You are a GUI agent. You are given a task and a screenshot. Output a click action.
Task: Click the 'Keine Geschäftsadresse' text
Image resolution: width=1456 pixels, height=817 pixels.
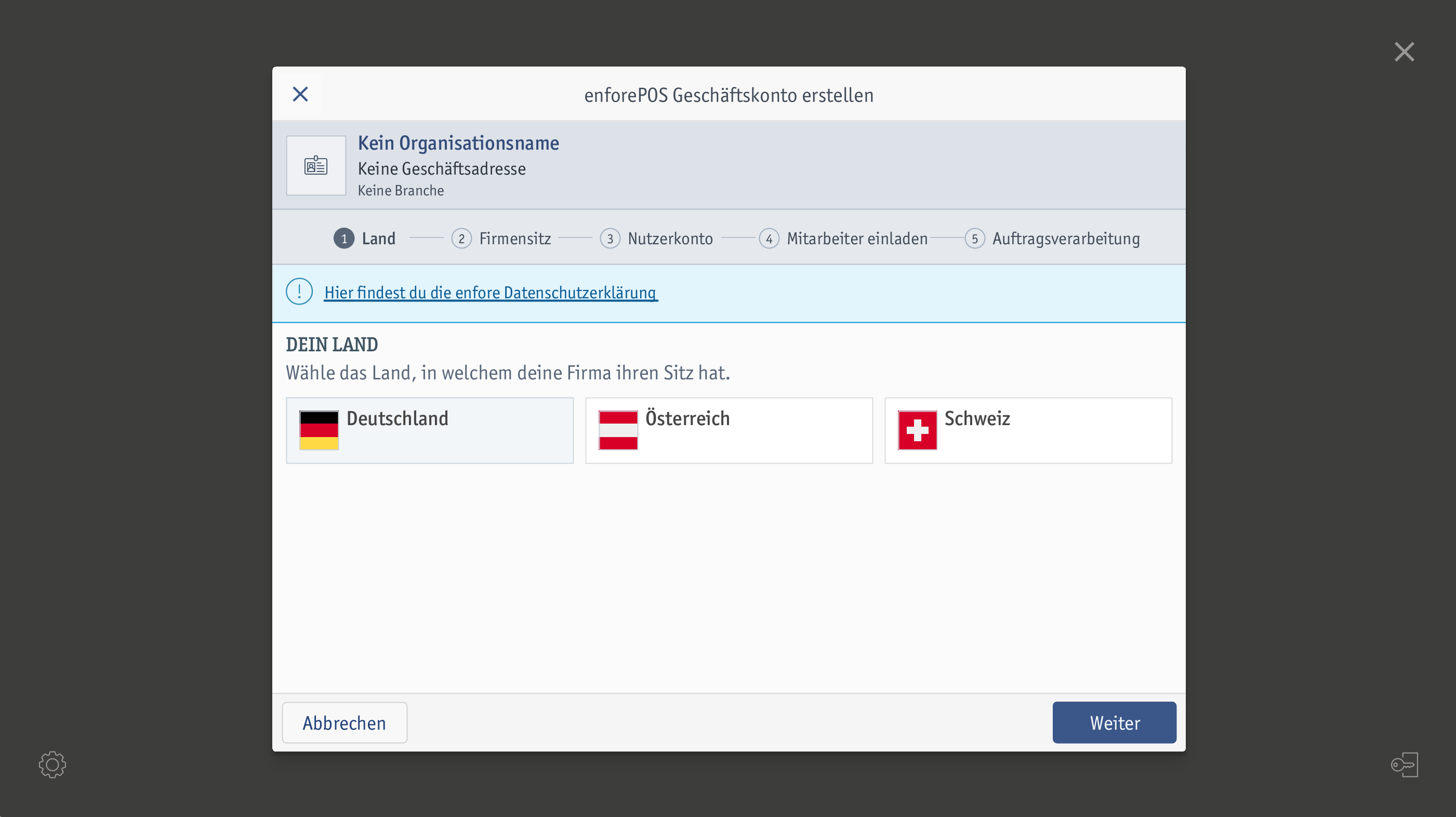[x=442, y=168]
